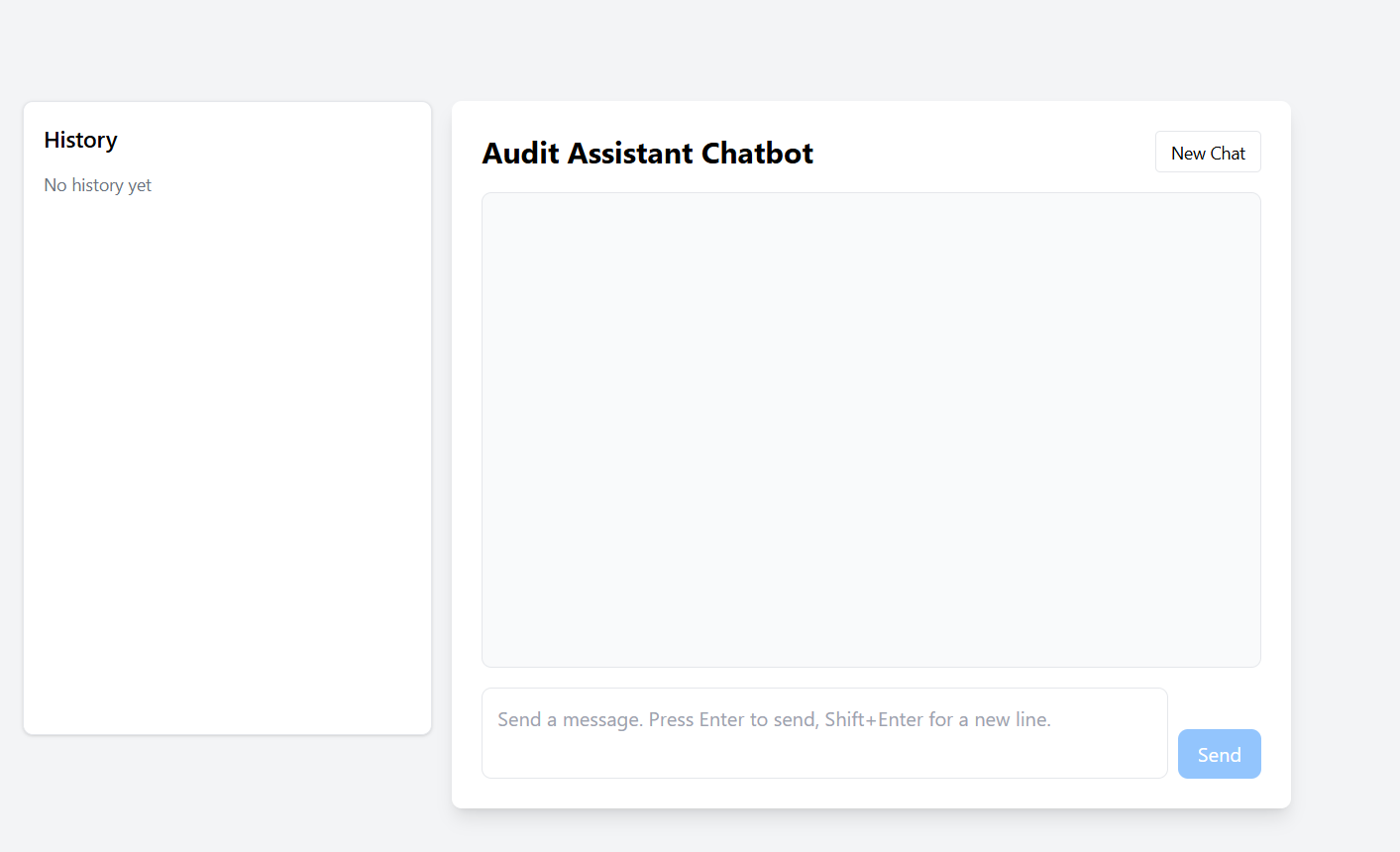Submit a message using the Send button

1219,754
